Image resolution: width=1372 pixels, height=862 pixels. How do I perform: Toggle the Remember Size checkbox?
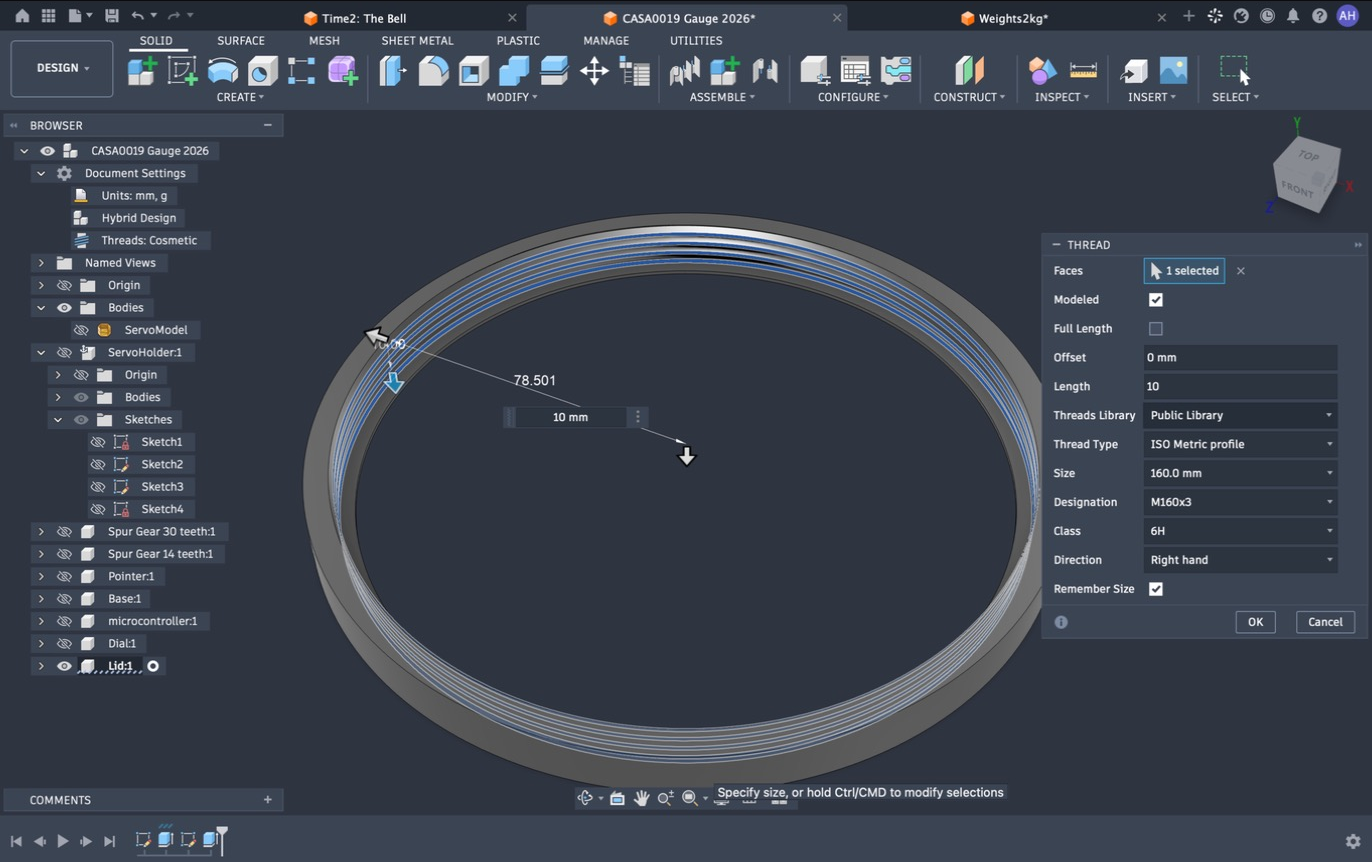[x=1156, y=589]
